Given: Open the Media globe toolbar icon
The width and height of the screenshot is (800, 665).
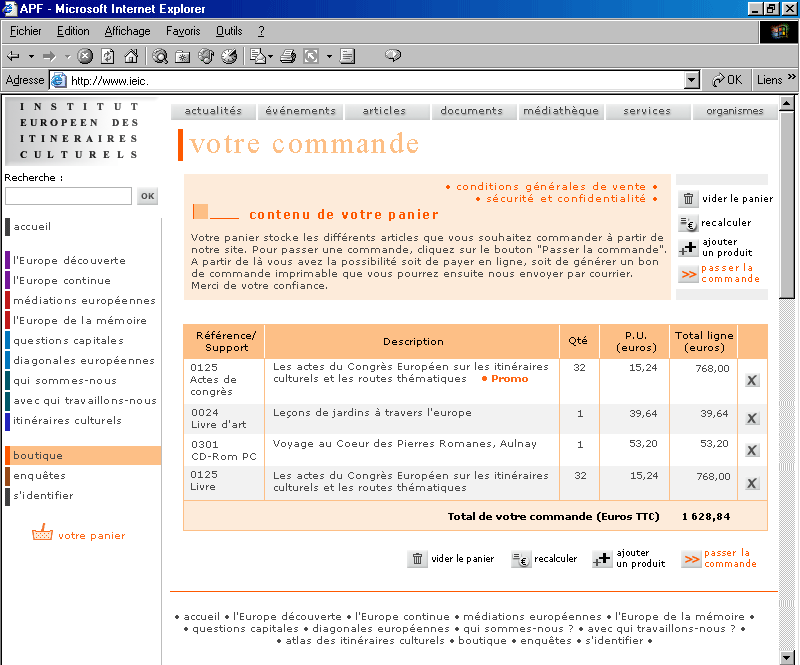Looking at the screenshot, I should click(206, 56).
